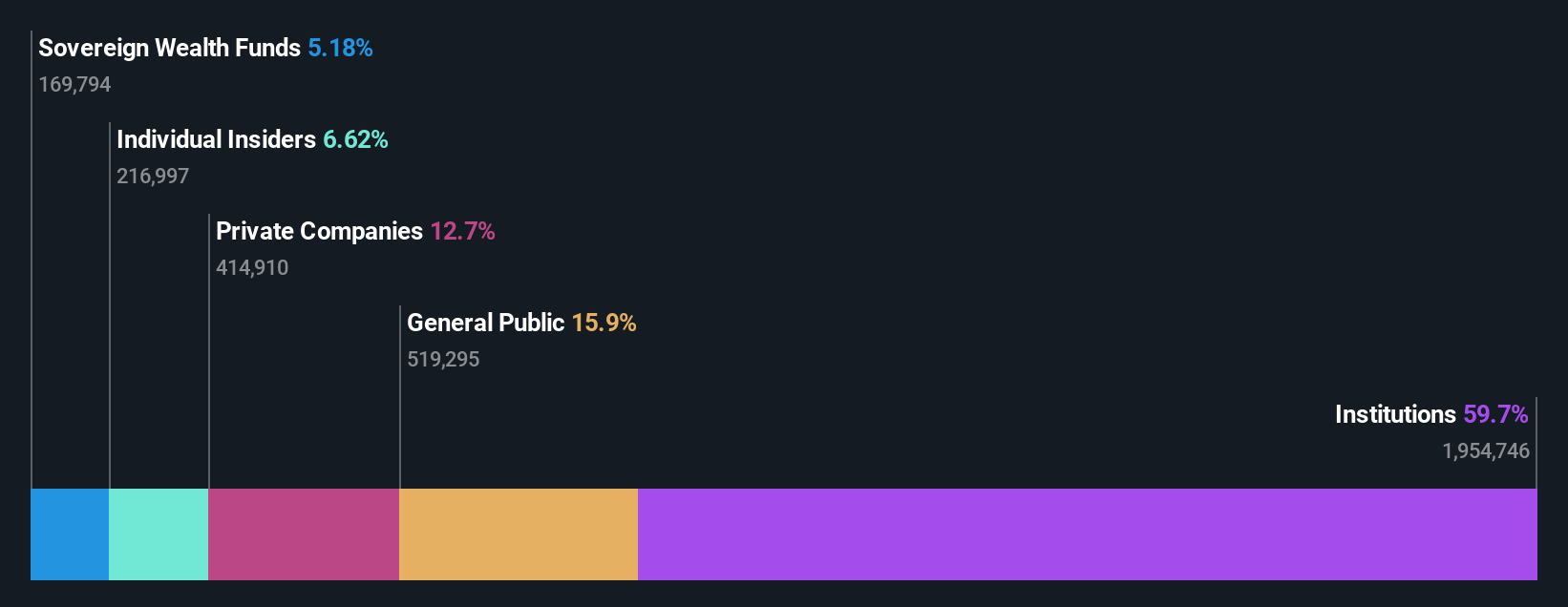Viewport: 1568px width, 607px height.
Task: Select the 1,954,746 share count
Action: pyautogui.click(x=1486, y=450)
